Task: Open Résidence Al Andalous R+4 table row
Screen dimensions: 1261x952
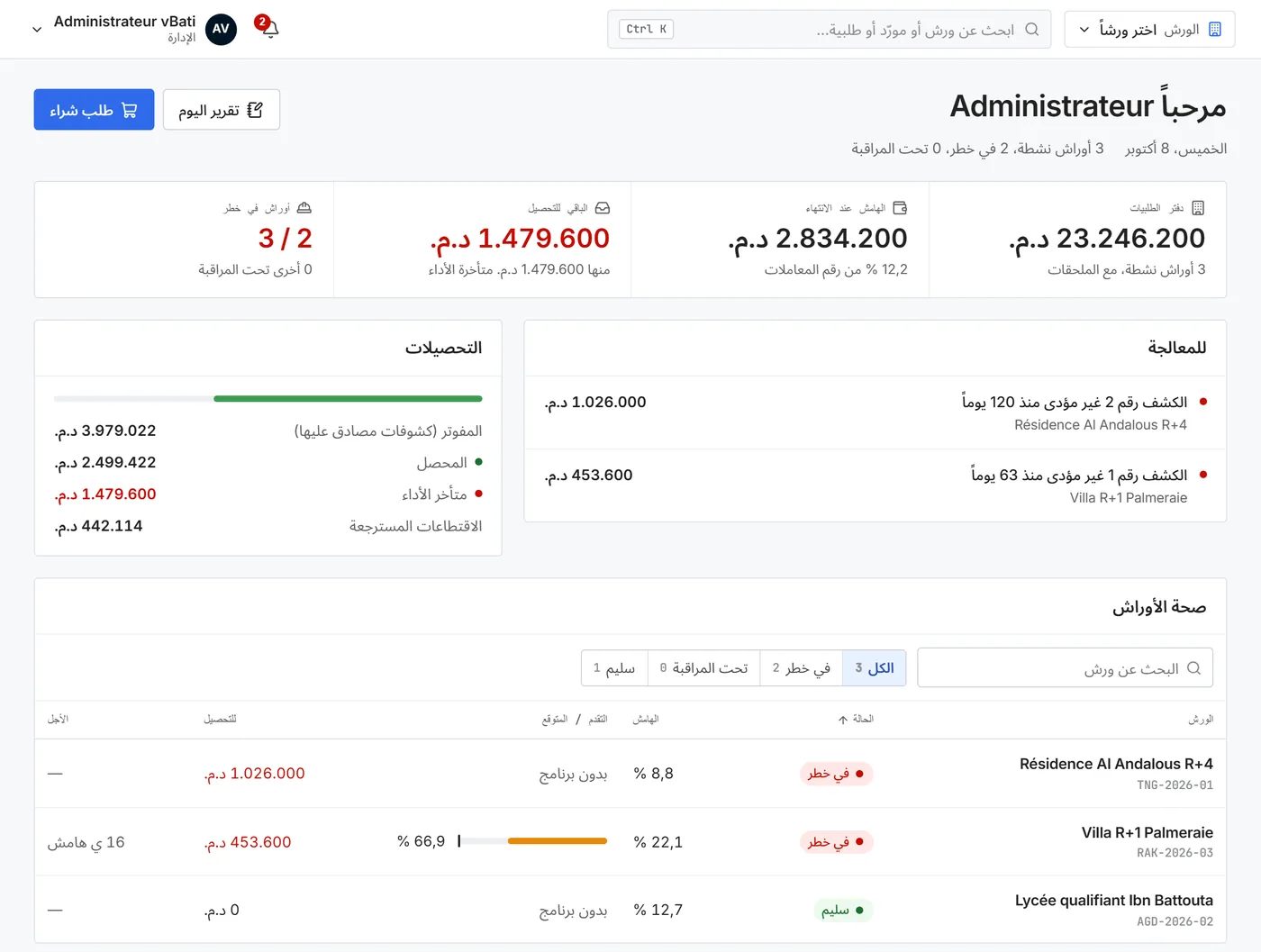Action: [630, 774]
